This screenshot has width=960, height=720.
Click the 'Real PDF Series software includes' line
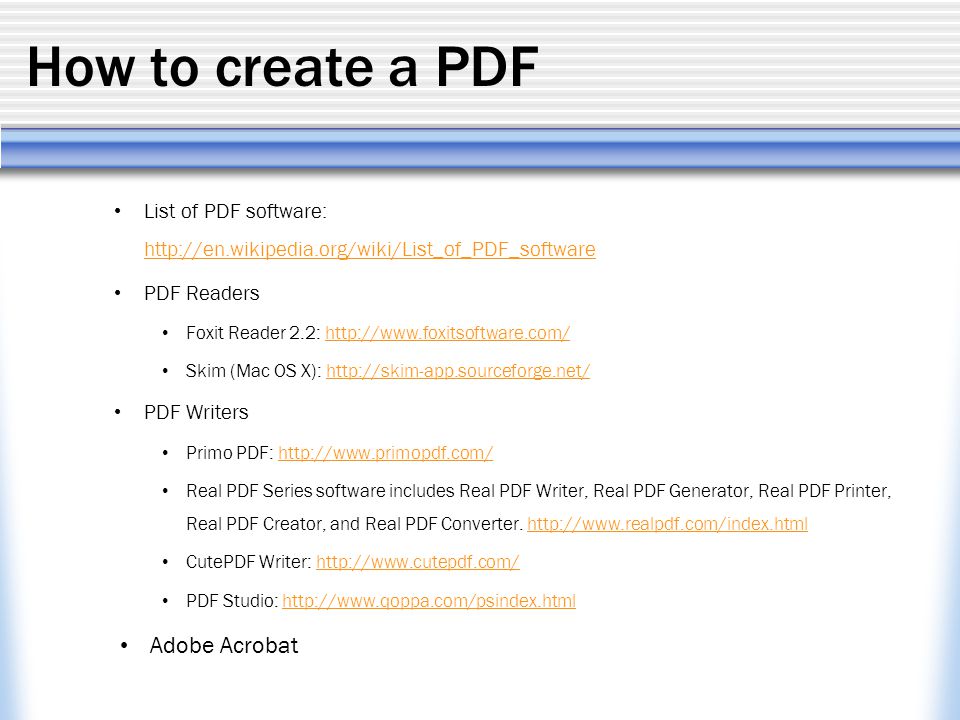[539, 491]
